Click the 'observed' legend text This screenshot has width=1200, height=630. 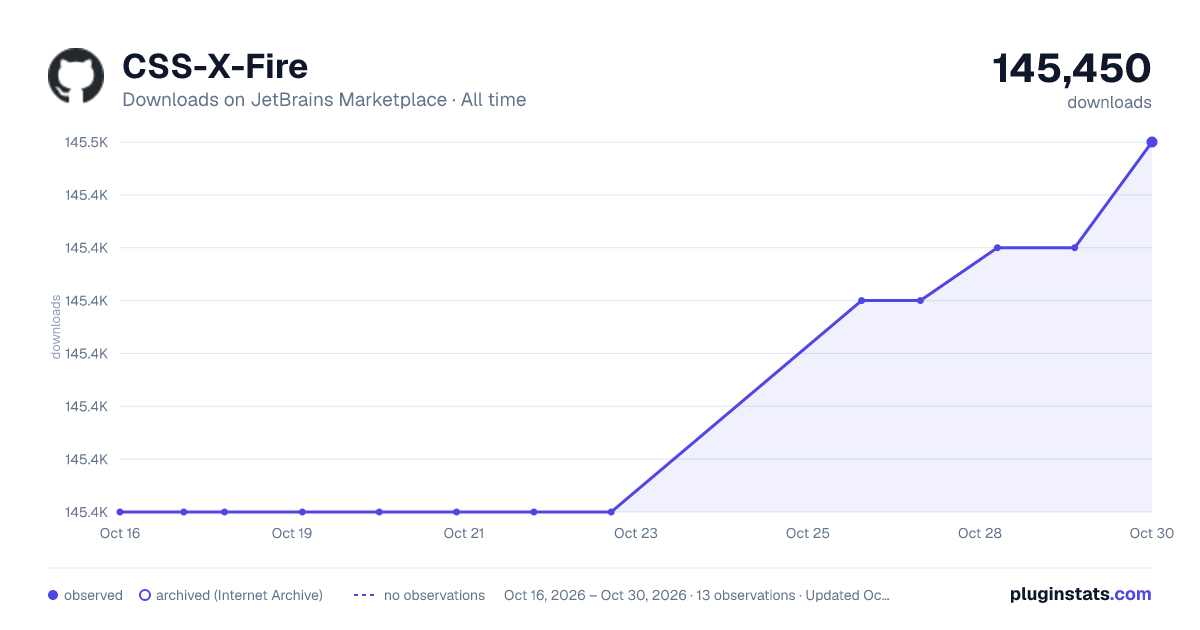[93, 595]
